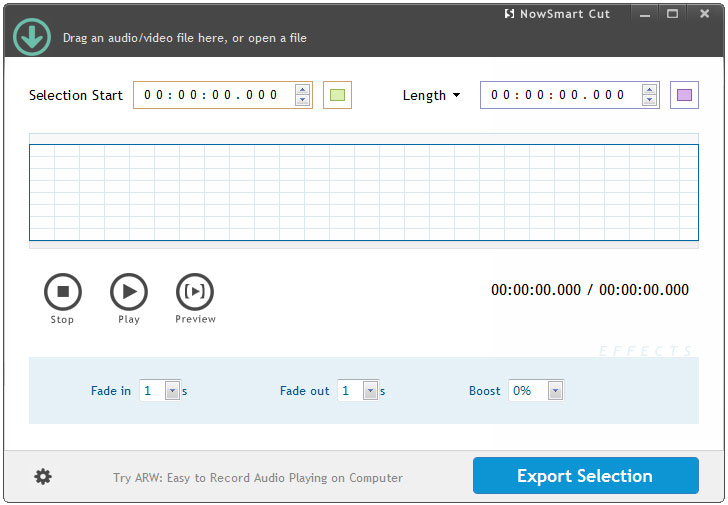This screenshot has width=728, height=505.
Task: Open settings with the gear icon
Action: (x=43, y=477)
